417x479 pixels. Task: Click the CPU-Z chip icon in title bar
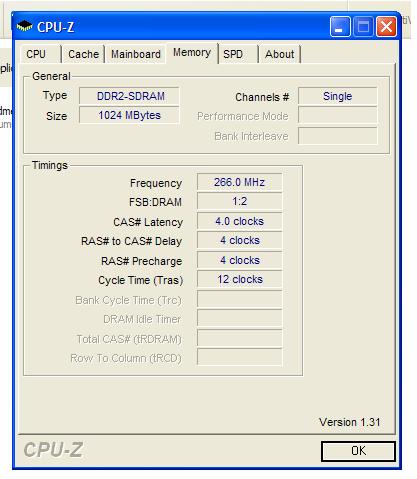coord(24,26)
